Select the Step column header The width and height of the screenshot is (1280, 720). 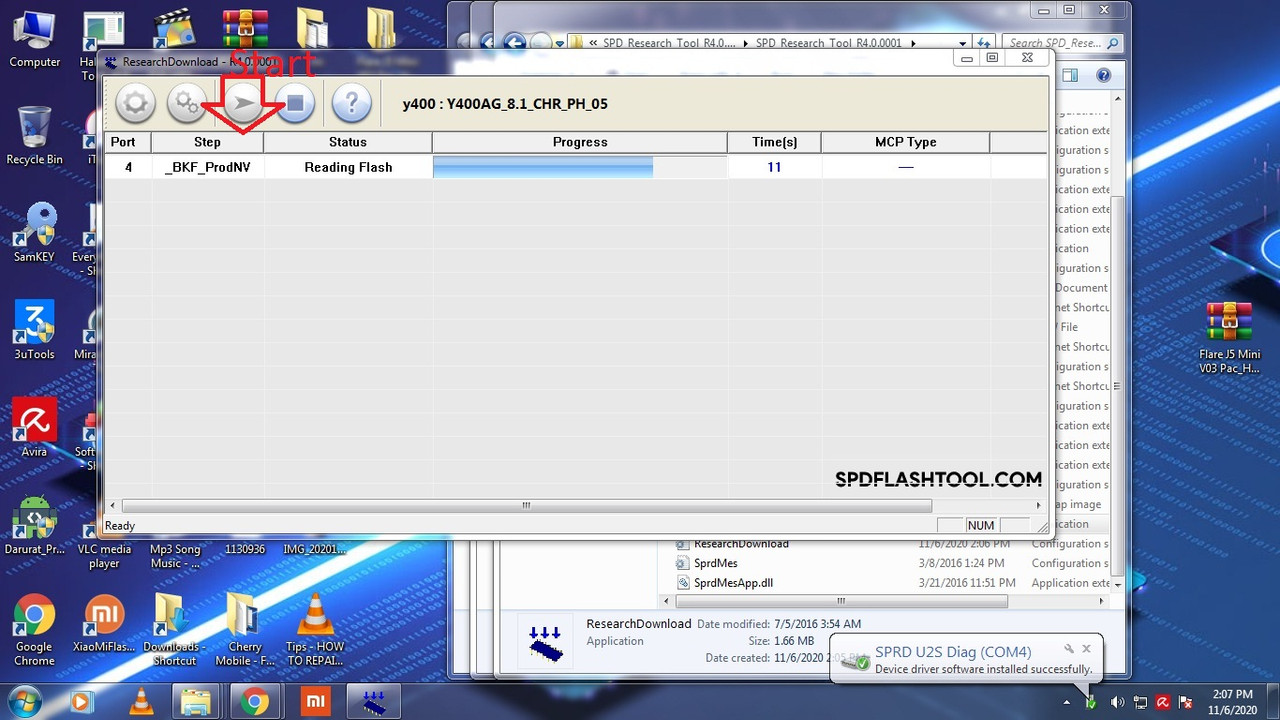click(207, 142)
